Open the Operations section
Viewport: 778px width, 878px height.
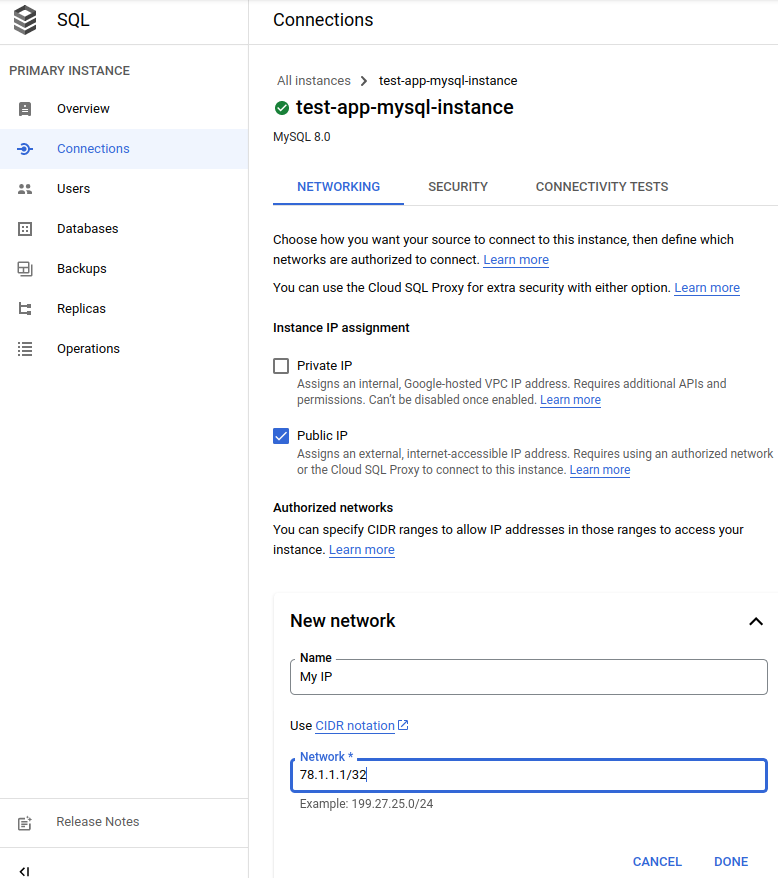click(88, 348)
